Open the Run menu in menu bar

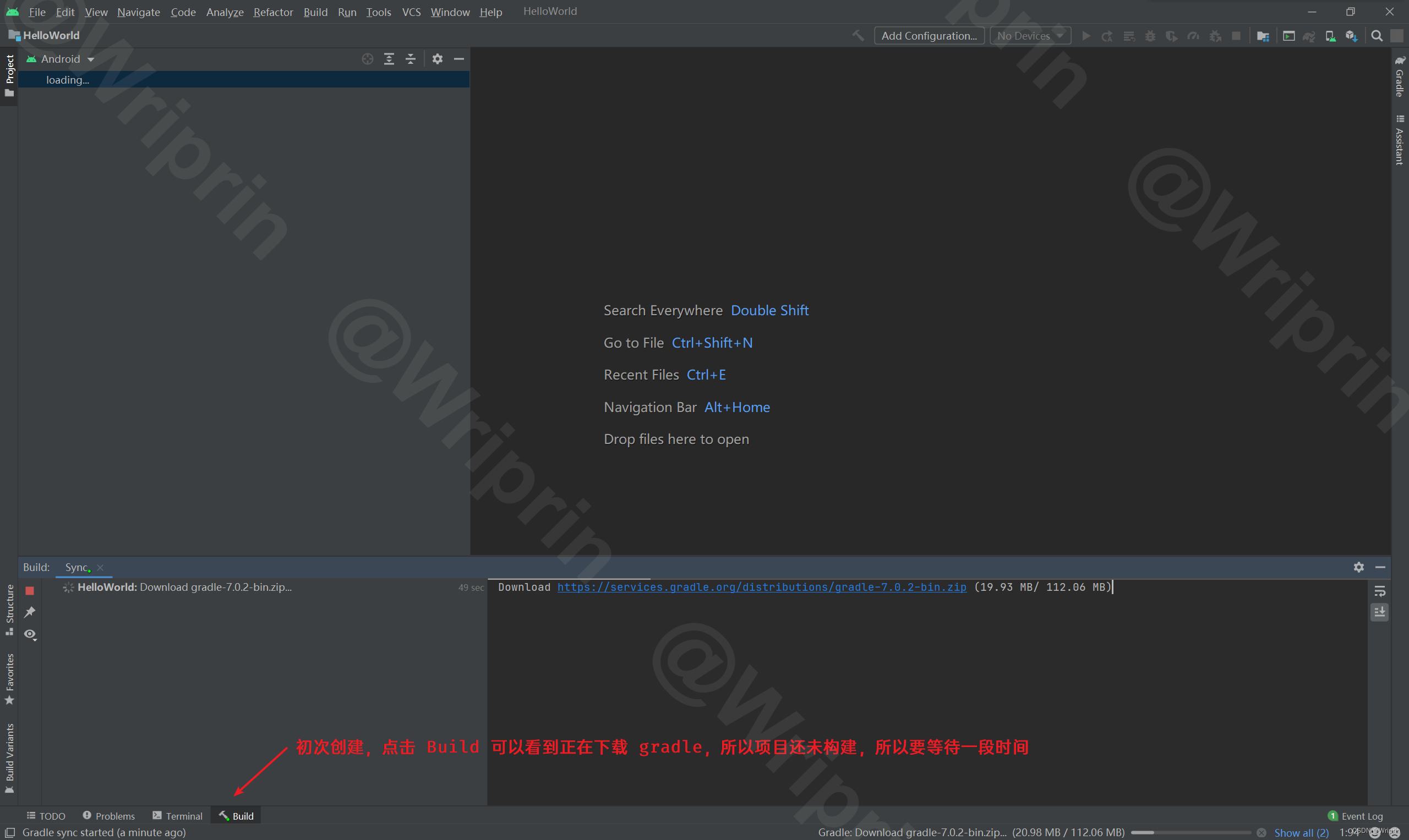pos(346,11)
